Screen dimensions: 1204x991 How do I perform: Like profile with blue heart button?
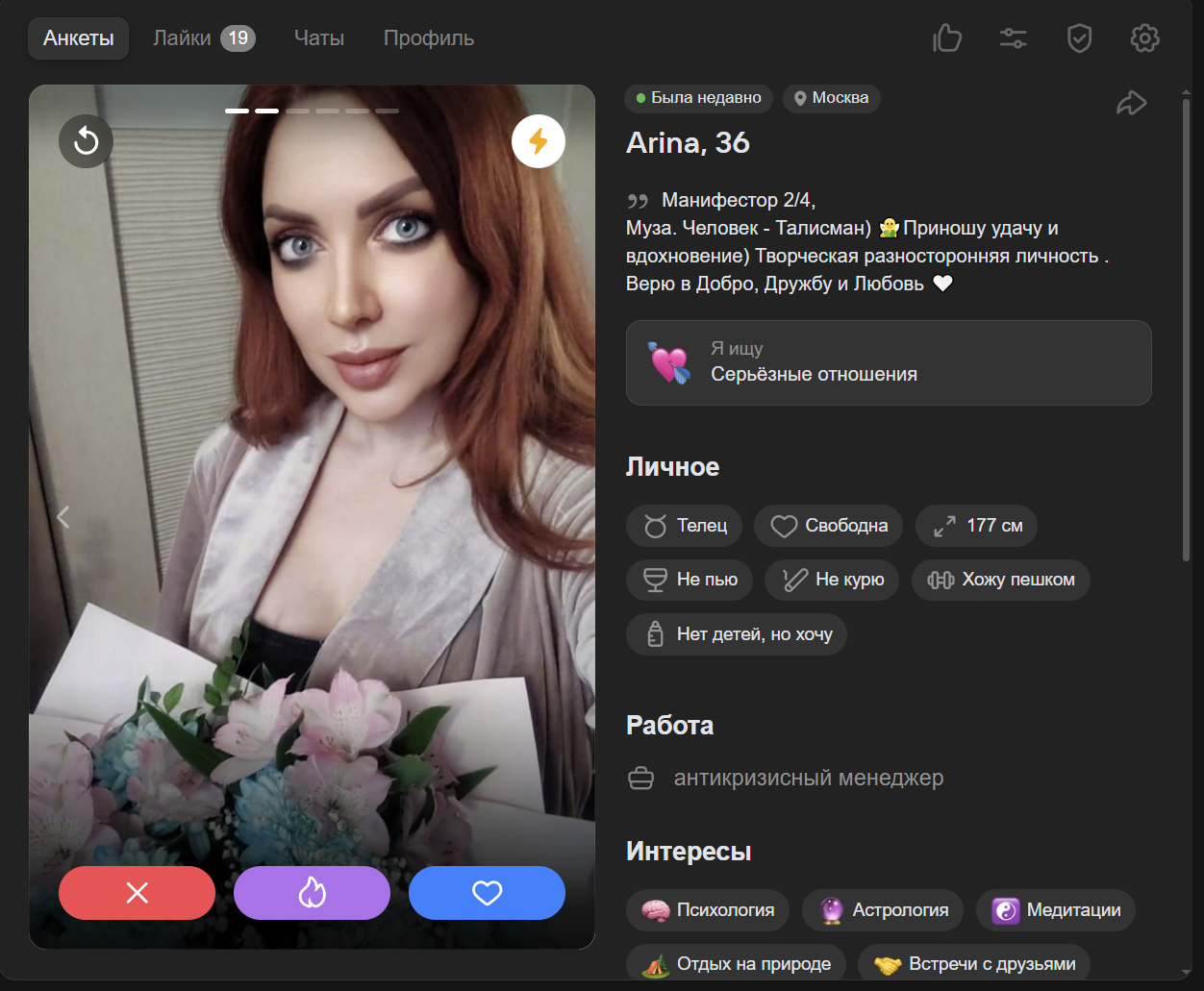487,893
